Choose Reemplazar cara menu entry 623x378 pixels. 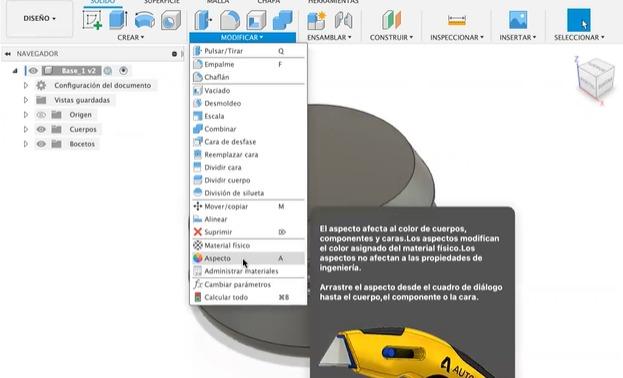248,155
